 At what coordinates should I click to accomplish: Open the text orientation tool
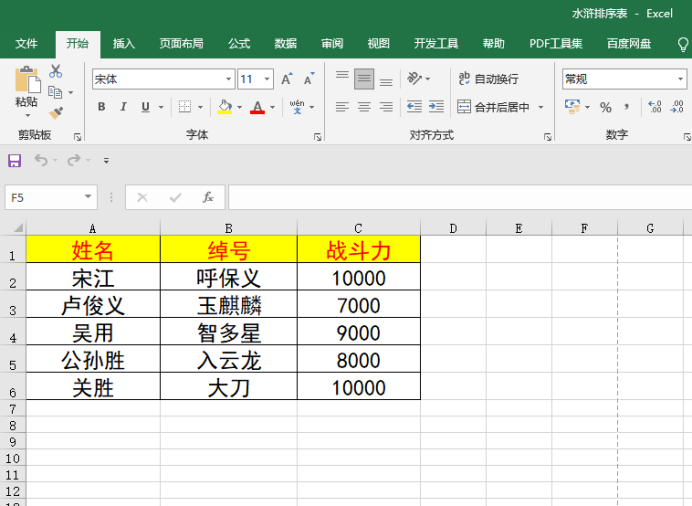(x=414, y=79)
